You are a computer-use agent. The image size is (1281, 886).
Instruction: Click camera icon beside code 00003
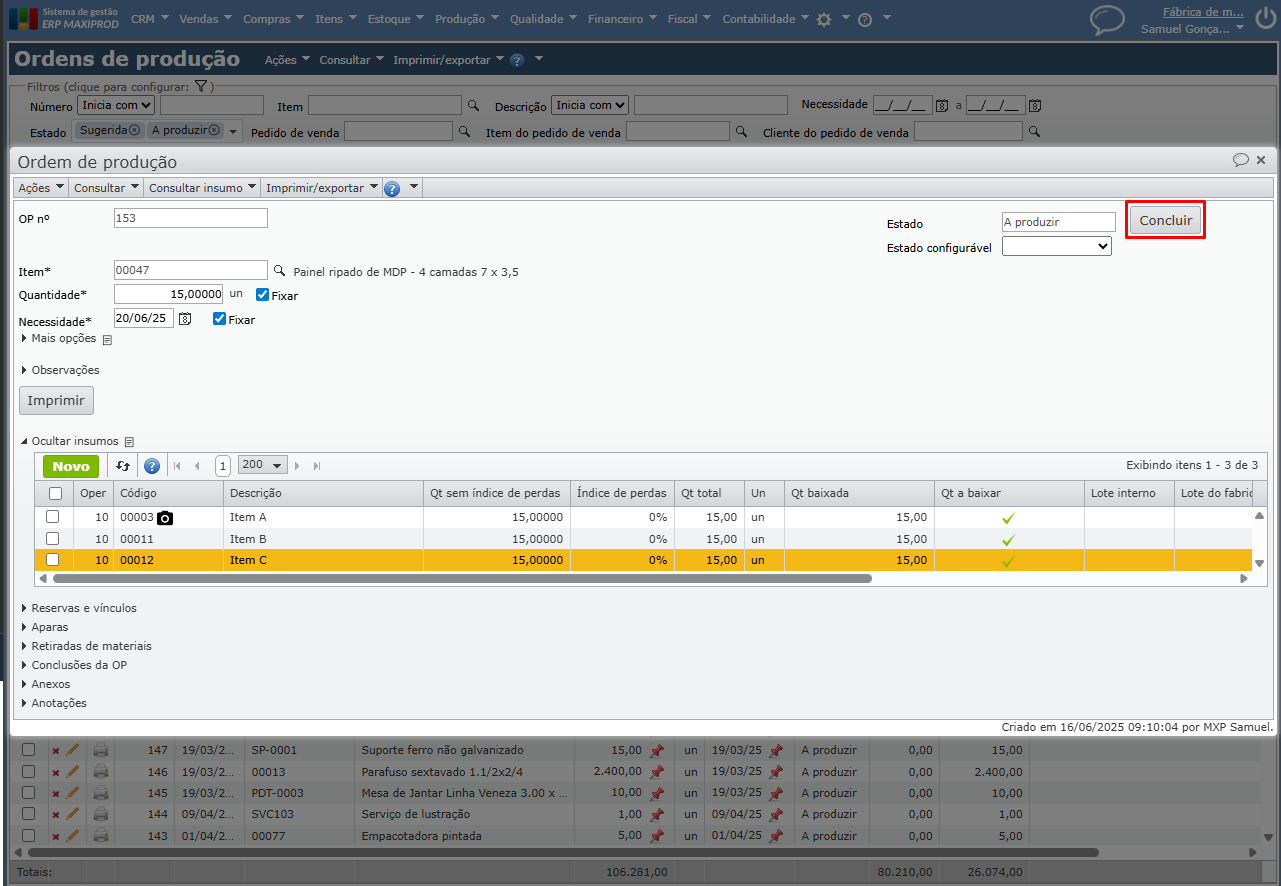click(x=165, y=518)
